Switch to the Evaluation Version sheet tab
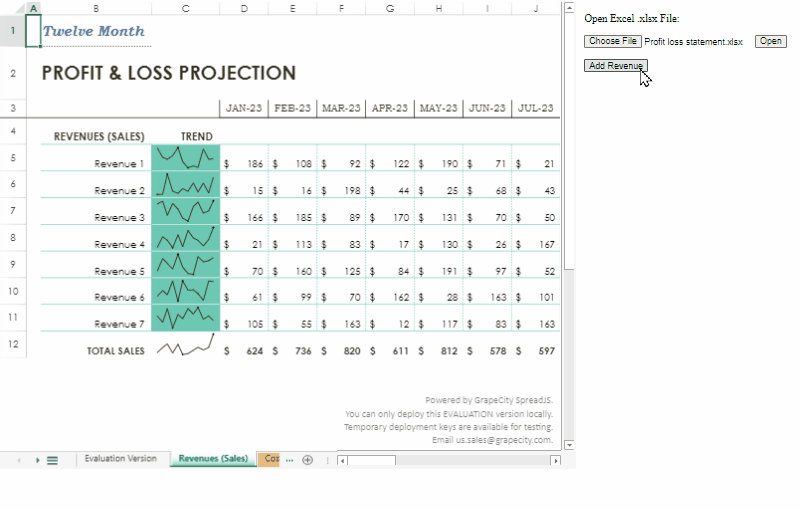 pos(120,459)
